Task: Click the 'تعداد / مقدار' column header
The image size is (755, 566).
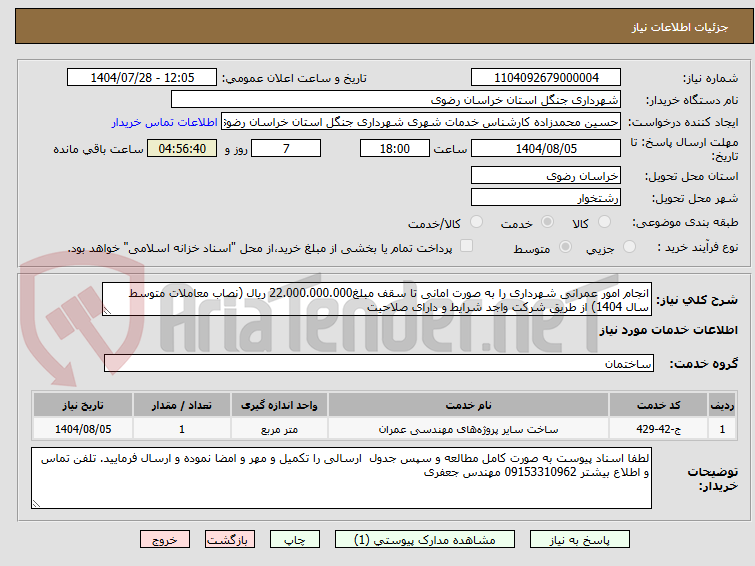Action: tap(182, 405)
